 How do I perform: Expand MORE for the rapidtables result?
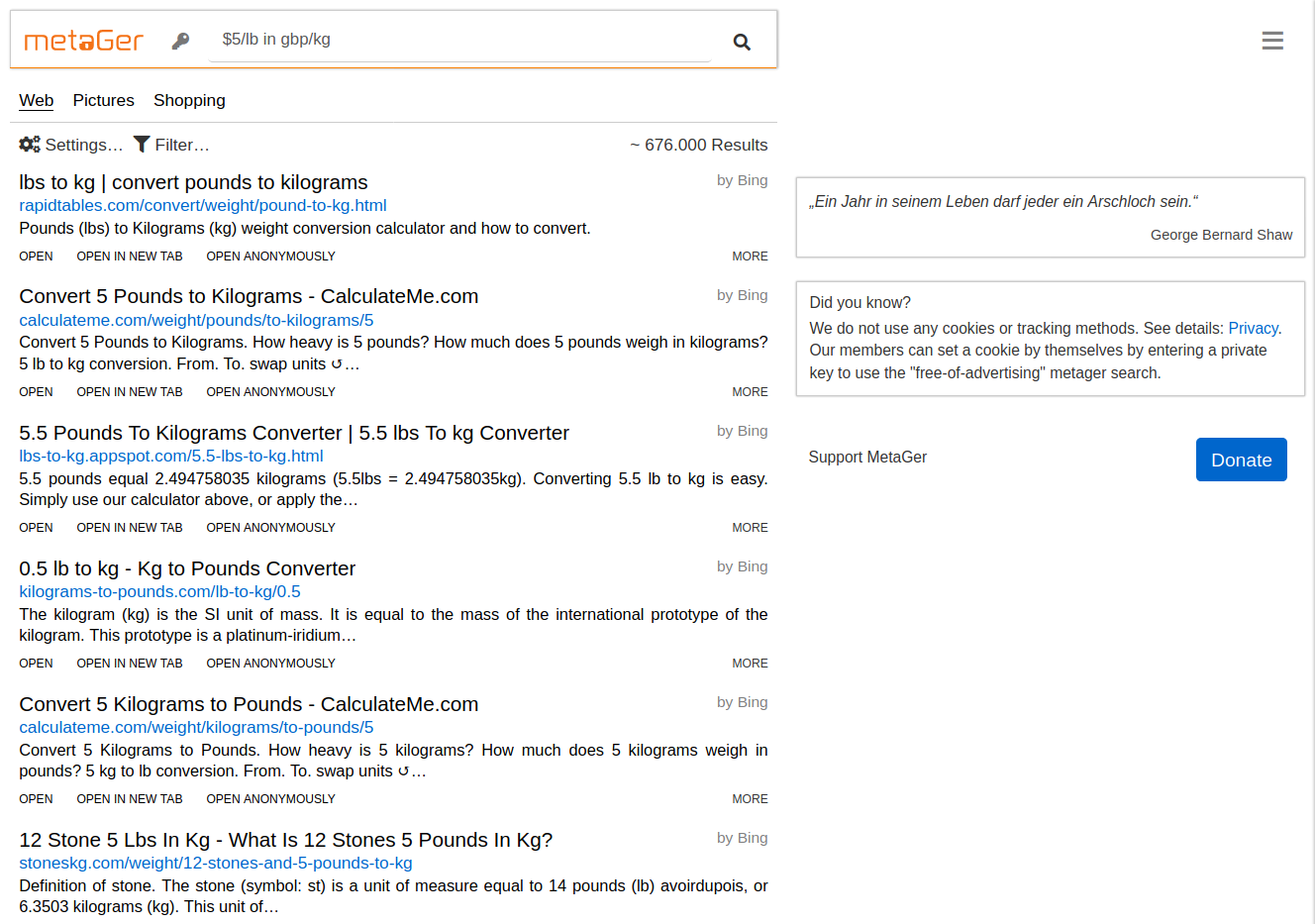tap(750, 257)
